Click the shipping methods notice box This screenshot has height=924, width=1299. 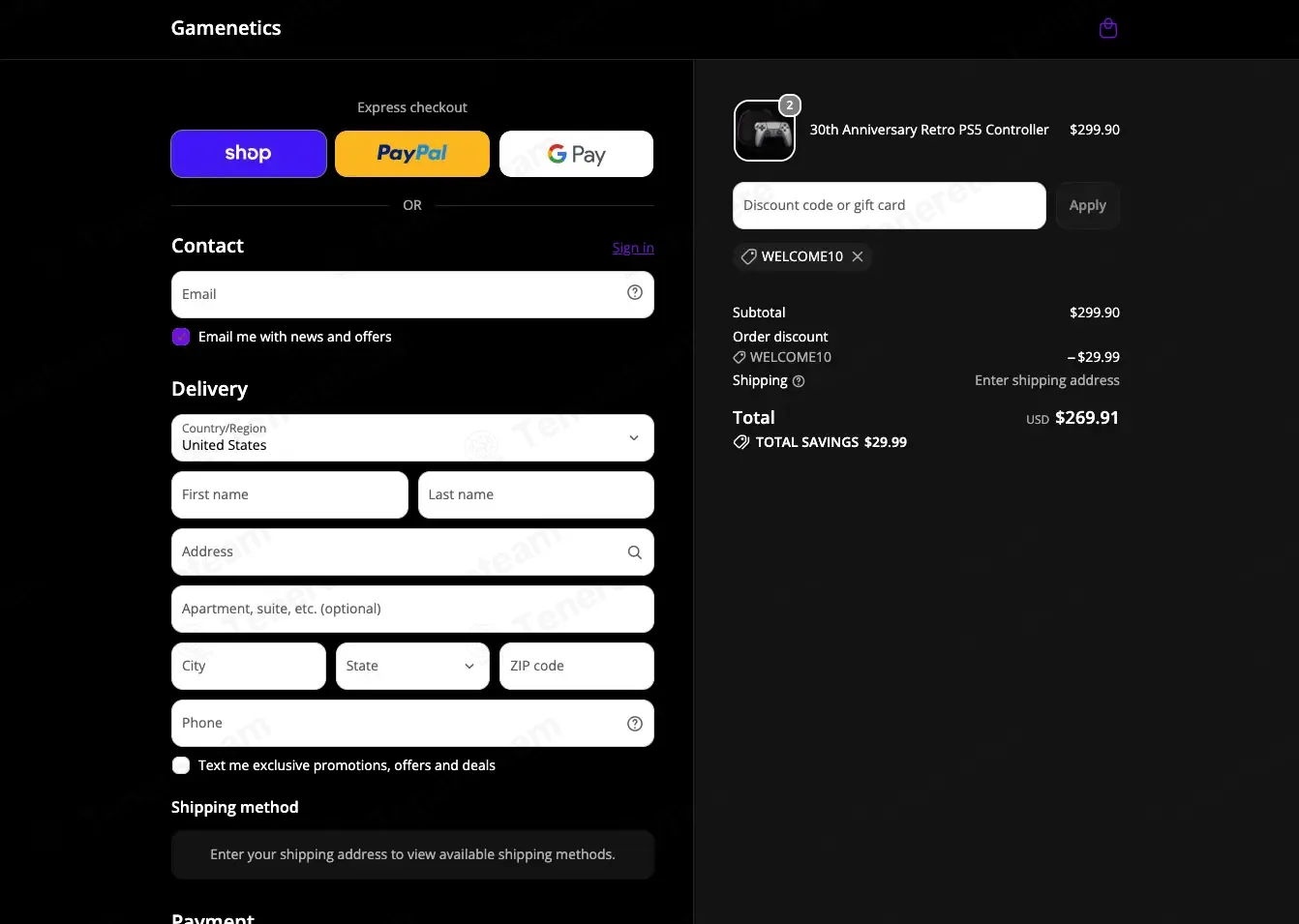click(x=412, y=854)
